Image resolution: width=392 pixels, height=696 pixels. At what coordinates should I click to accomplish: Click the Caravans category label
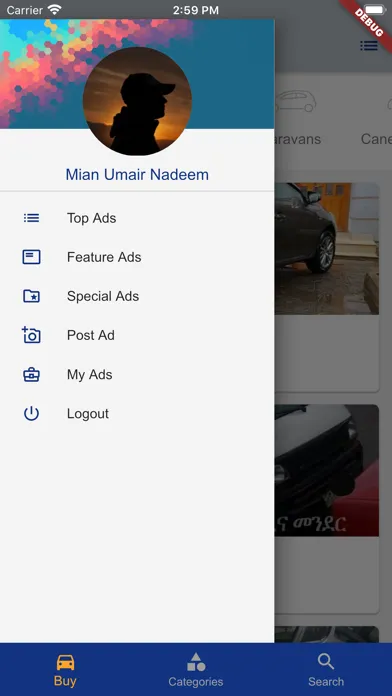click(x=297, y=139)
